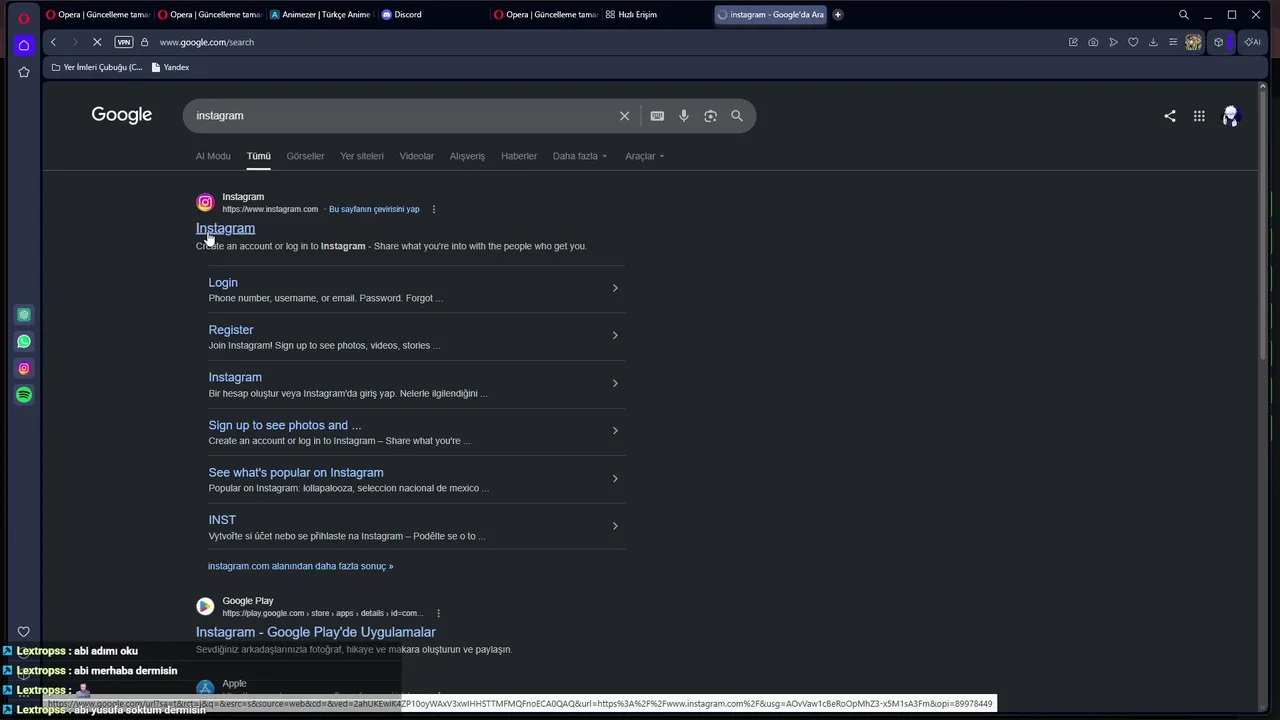This screenshot has height=720, width=1280.
Task: Open the Google account avatar
Action: 1230,116
